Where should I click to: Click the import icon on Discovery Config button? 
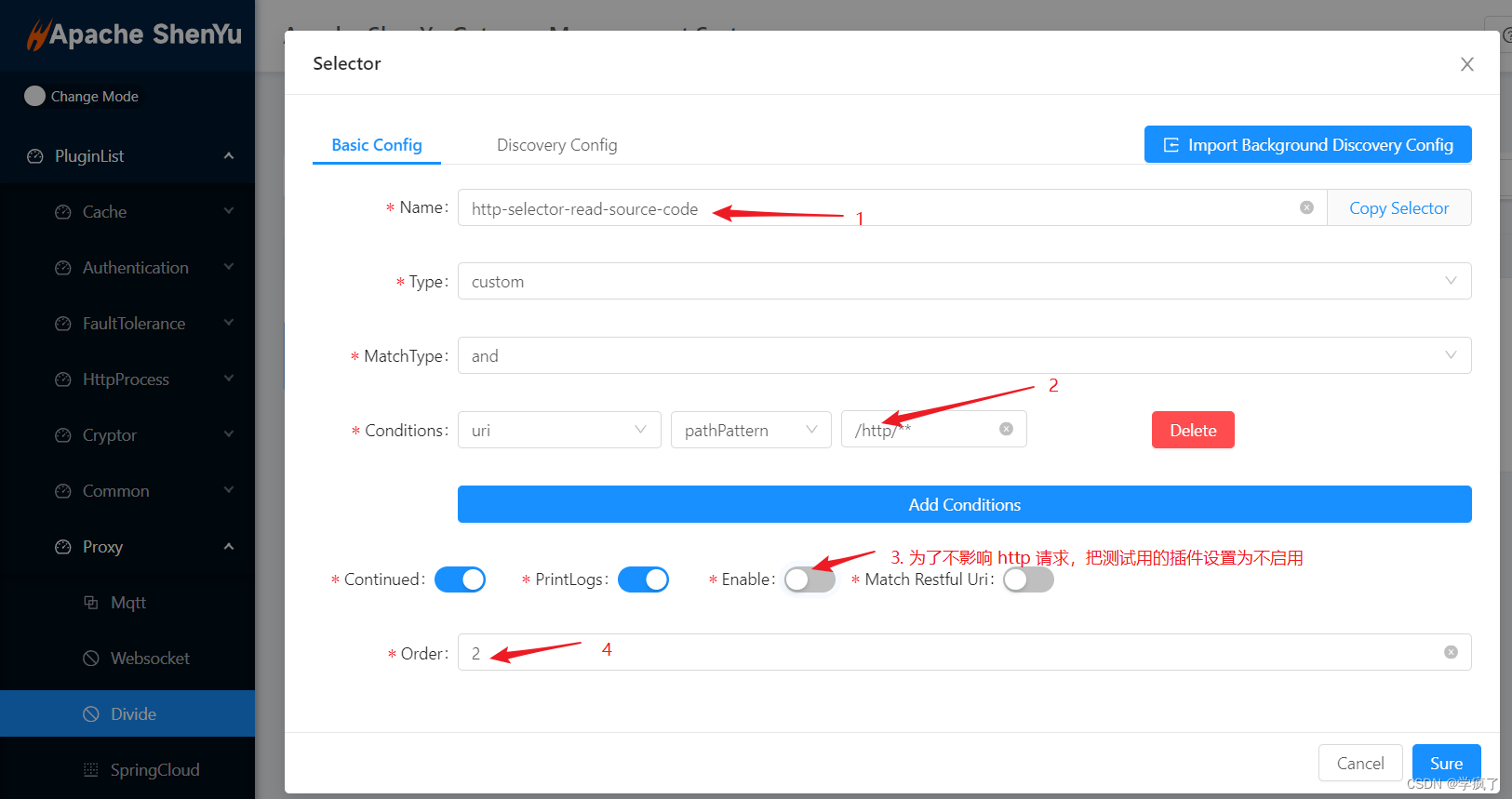(1171, 145)
